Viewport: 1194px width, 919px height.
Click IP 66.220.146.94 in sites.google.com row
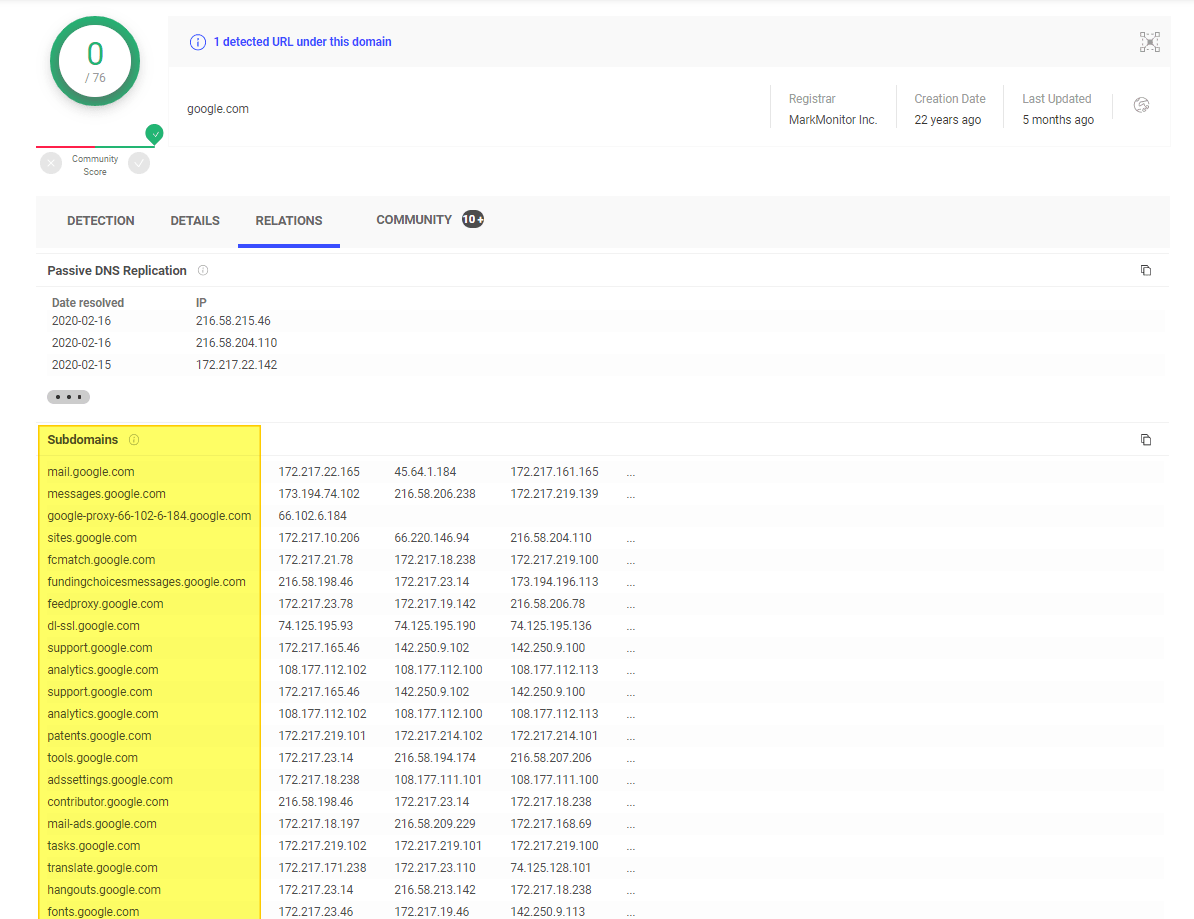pyautogui.click(x=432, y=538)
